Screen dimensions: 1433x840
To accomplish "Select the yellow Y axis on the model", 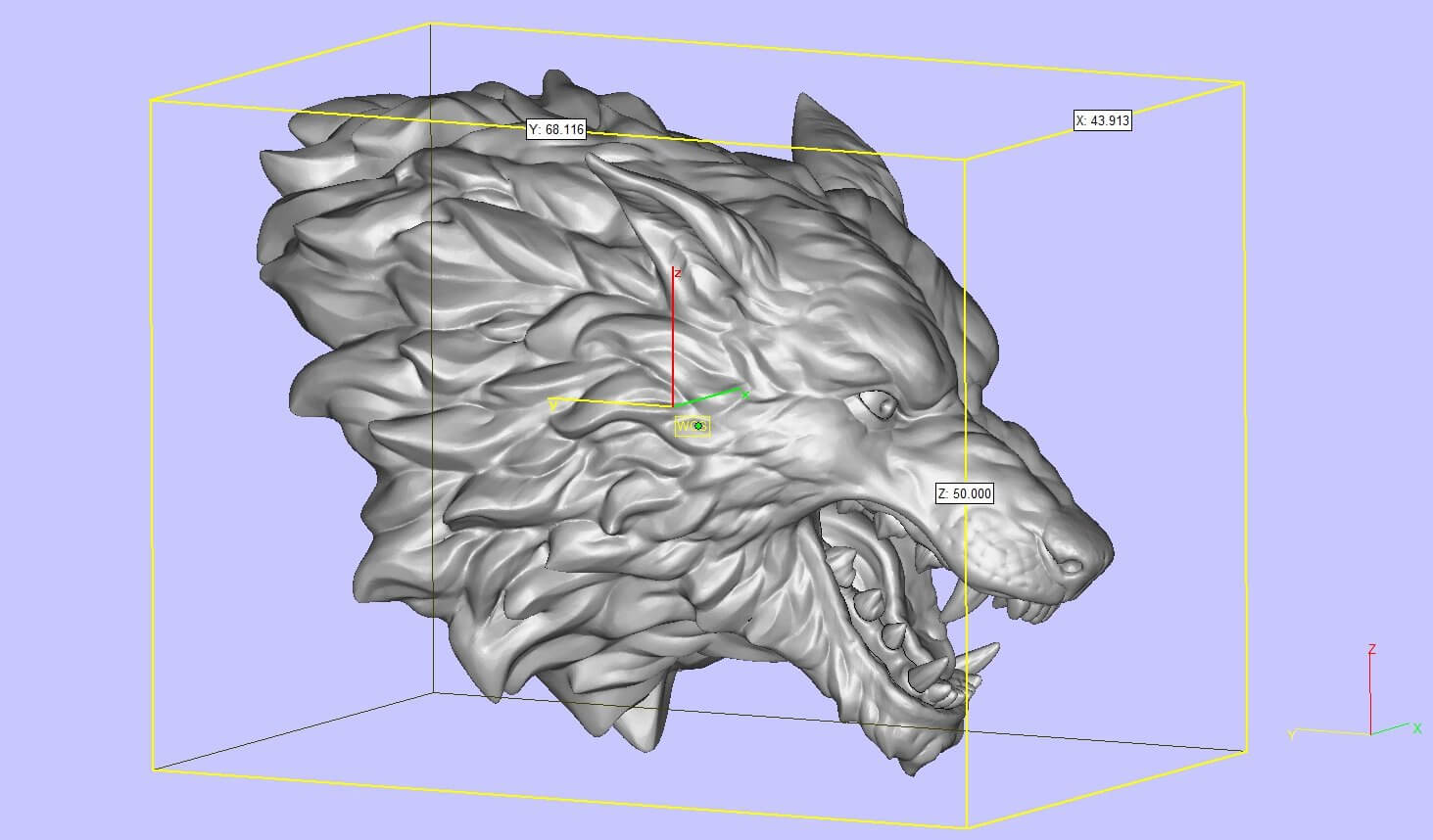I will (x=607, y=401).
